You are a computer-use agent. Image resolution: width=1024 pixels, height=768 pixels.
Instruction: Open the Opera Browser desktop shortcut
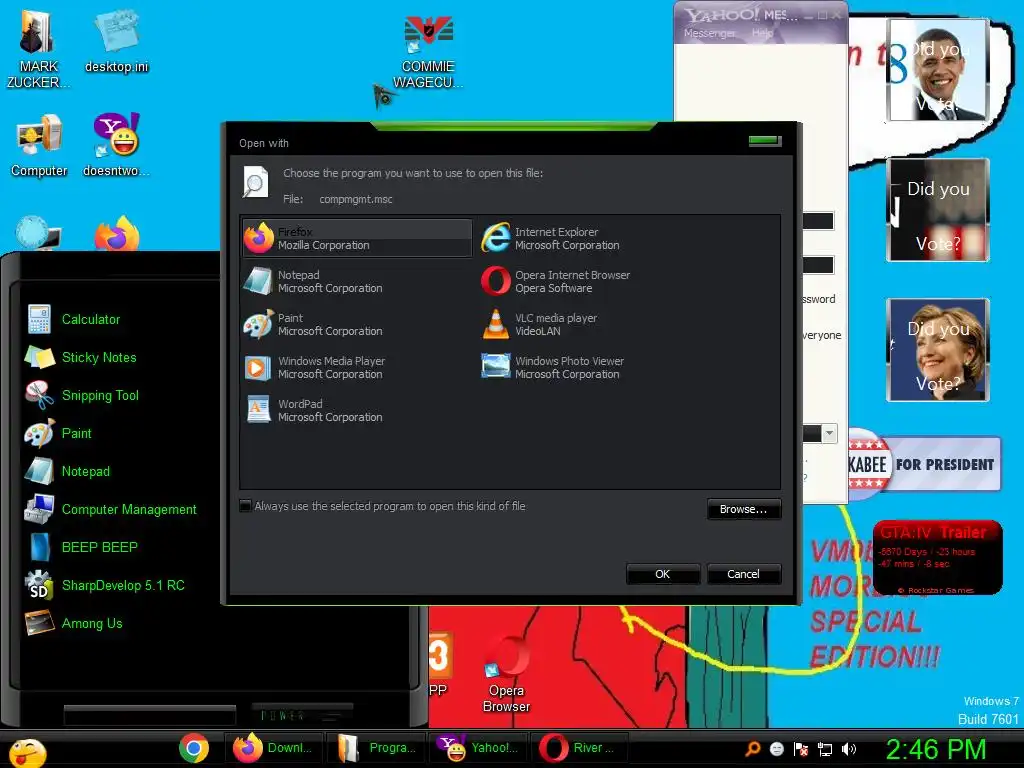point(507,674)
